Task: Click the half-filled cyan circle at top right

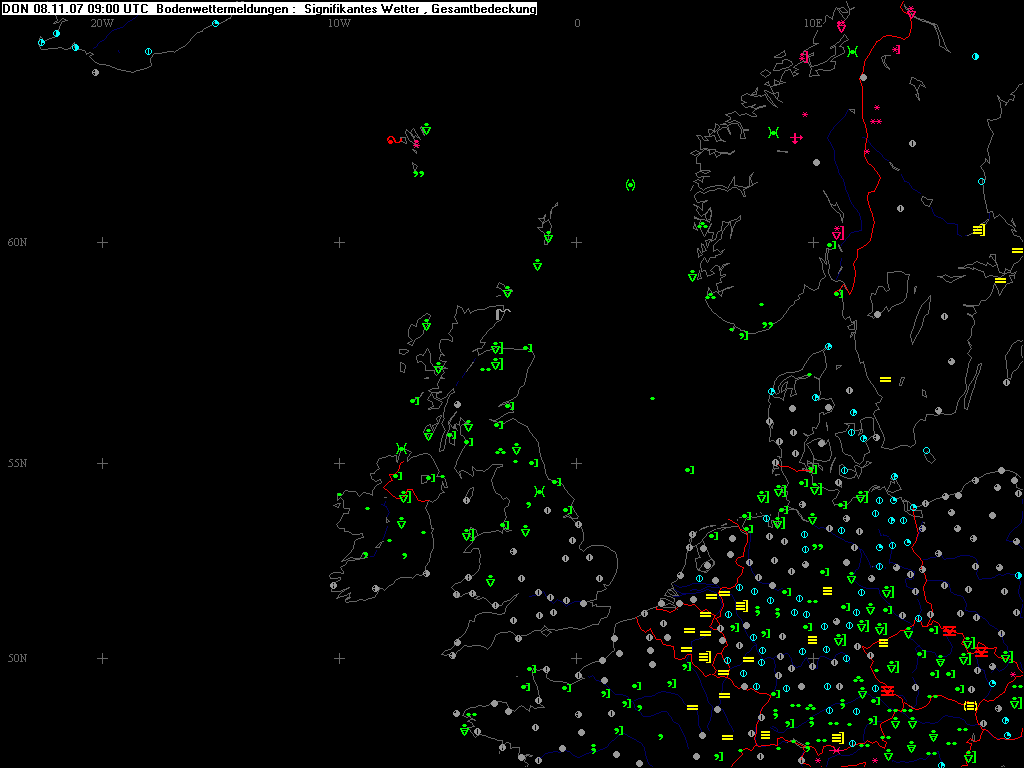Action: [975, 57]
